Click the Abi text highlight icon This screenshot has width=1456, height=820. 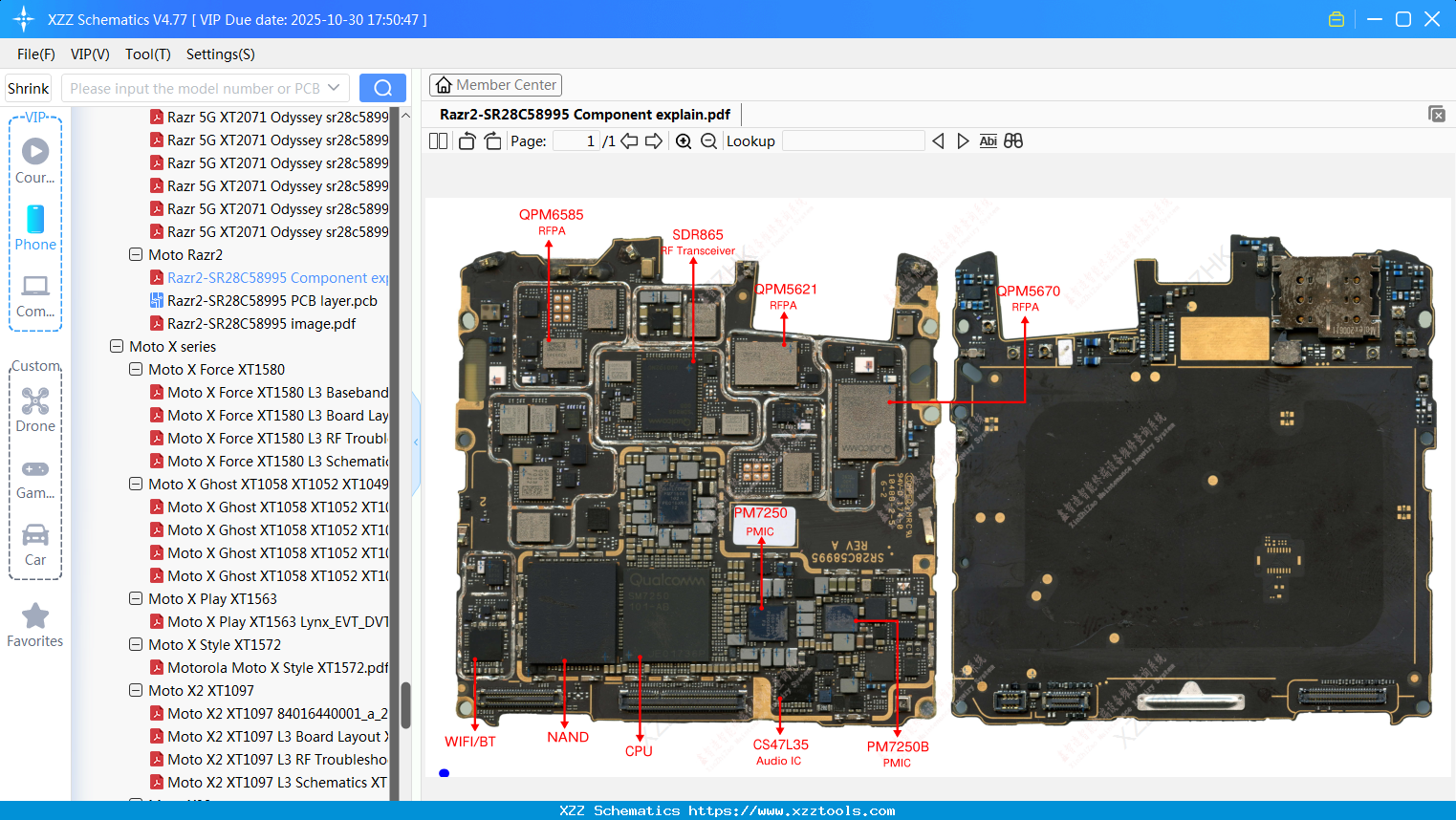(988, 140)
